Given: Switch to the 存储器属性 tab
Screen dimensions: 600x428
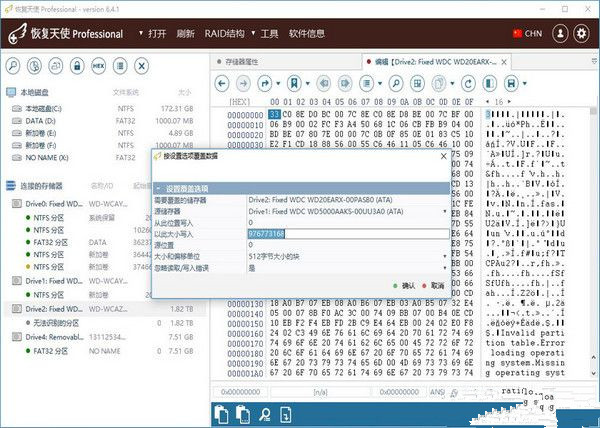Looking at the screenshot, I should [x=242, y=62].
